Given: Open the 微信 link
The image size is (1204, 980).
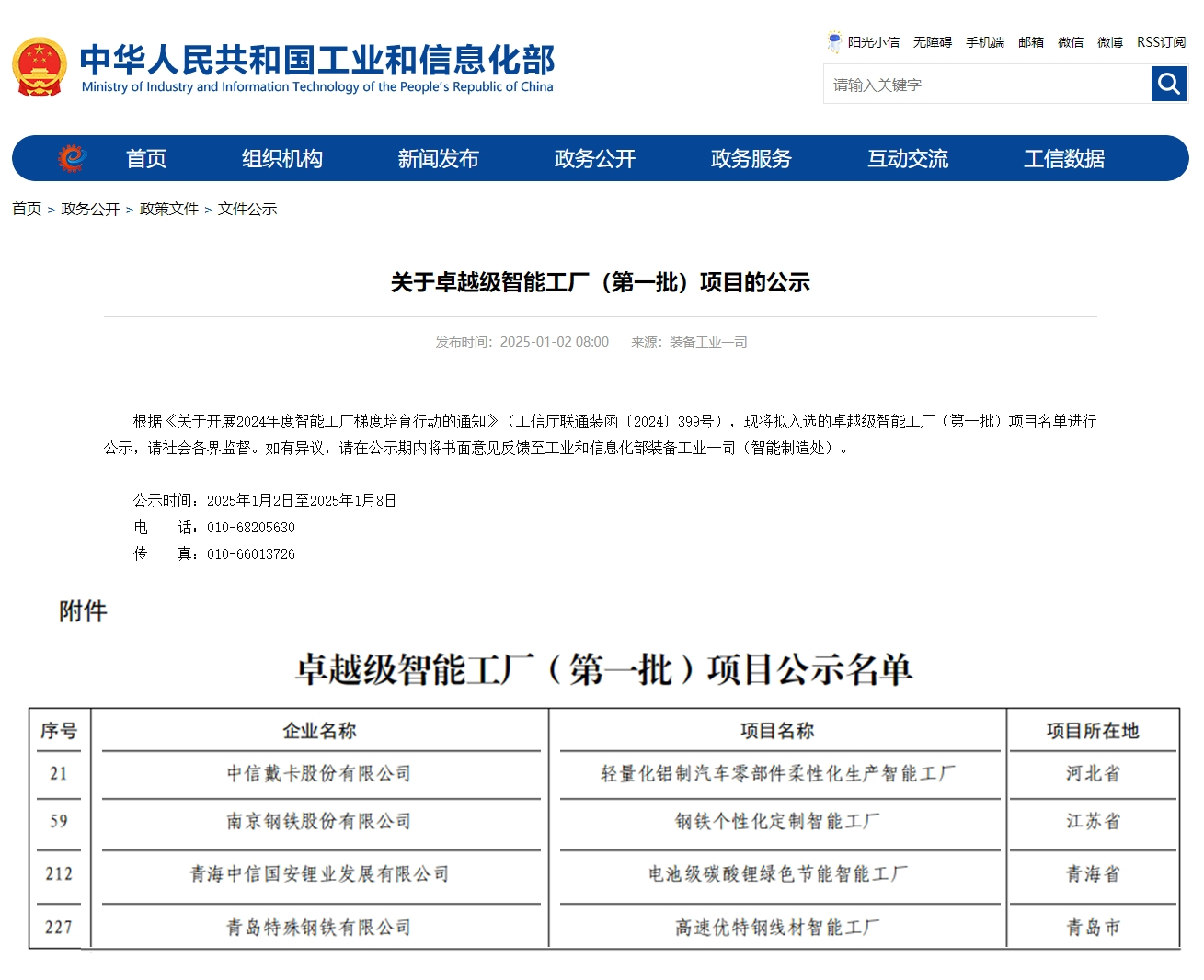Looking at the screenshot, I should [x=1070, y=42].
